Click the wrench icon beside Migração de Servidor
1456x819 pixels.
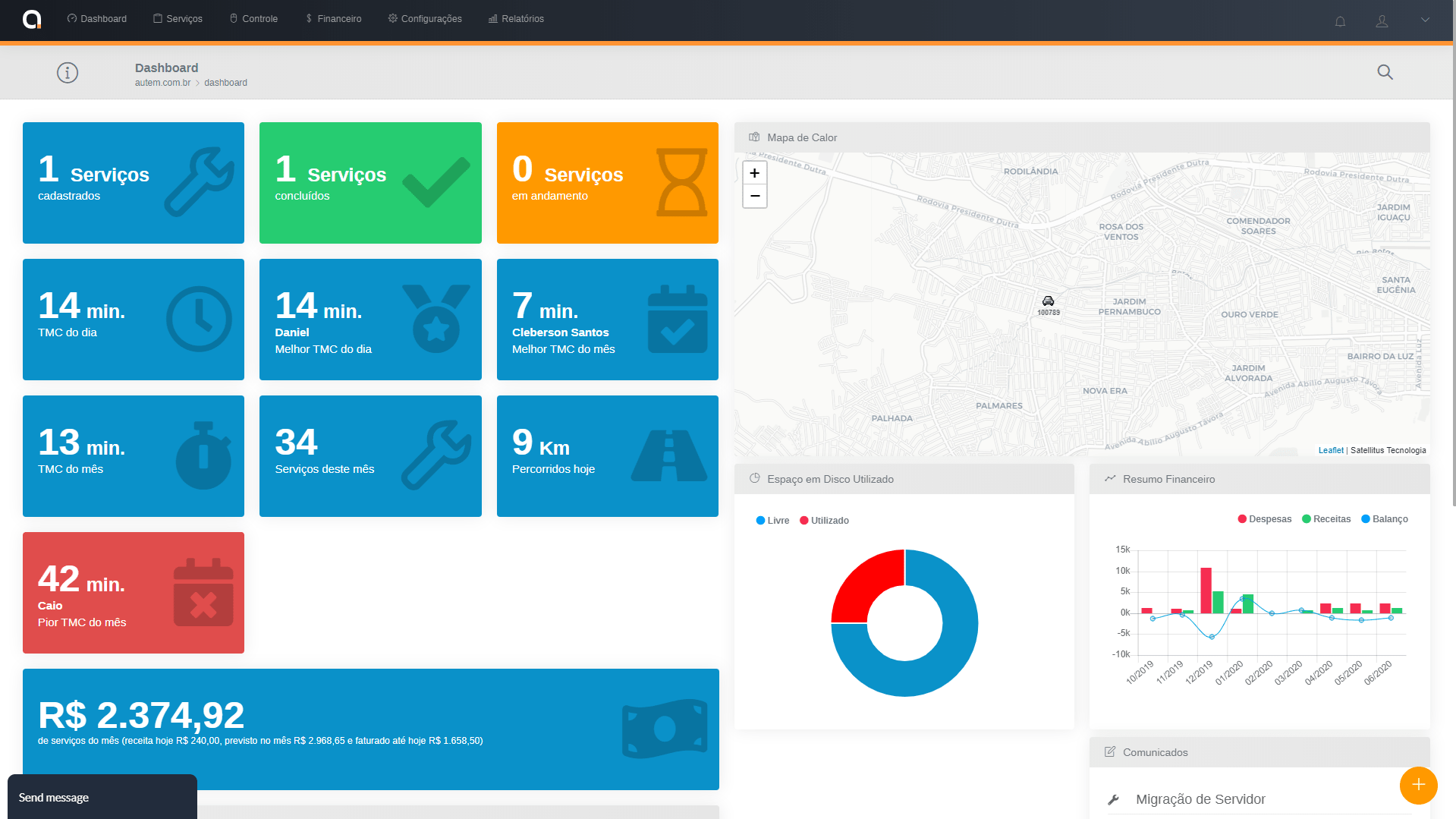pyautogui.click(x=1113, y=799)
